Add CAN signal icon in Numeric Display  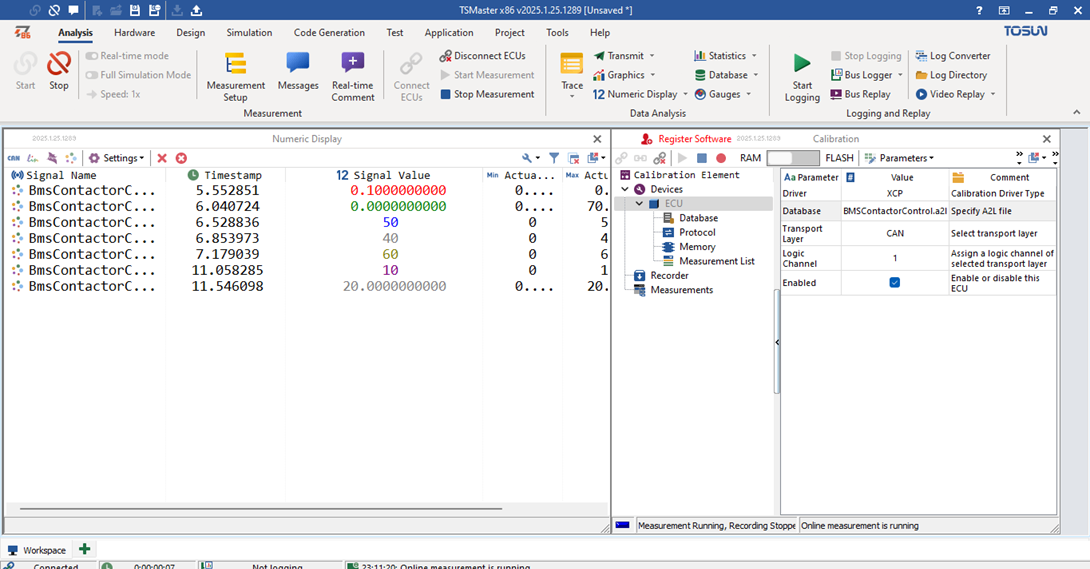14,158
